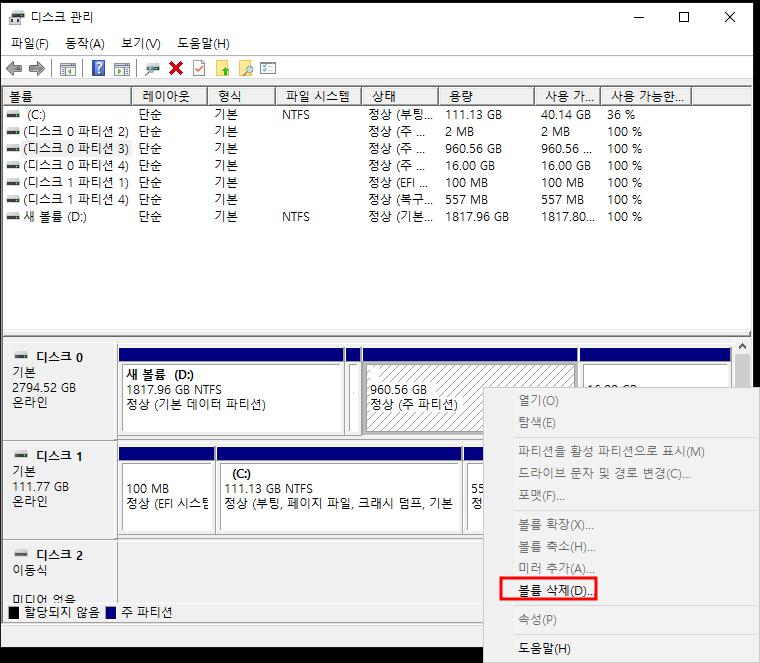Screen dimensions: 760x663
Task: Click the connect/rescan disk toolbar icon
Action: 152,69
